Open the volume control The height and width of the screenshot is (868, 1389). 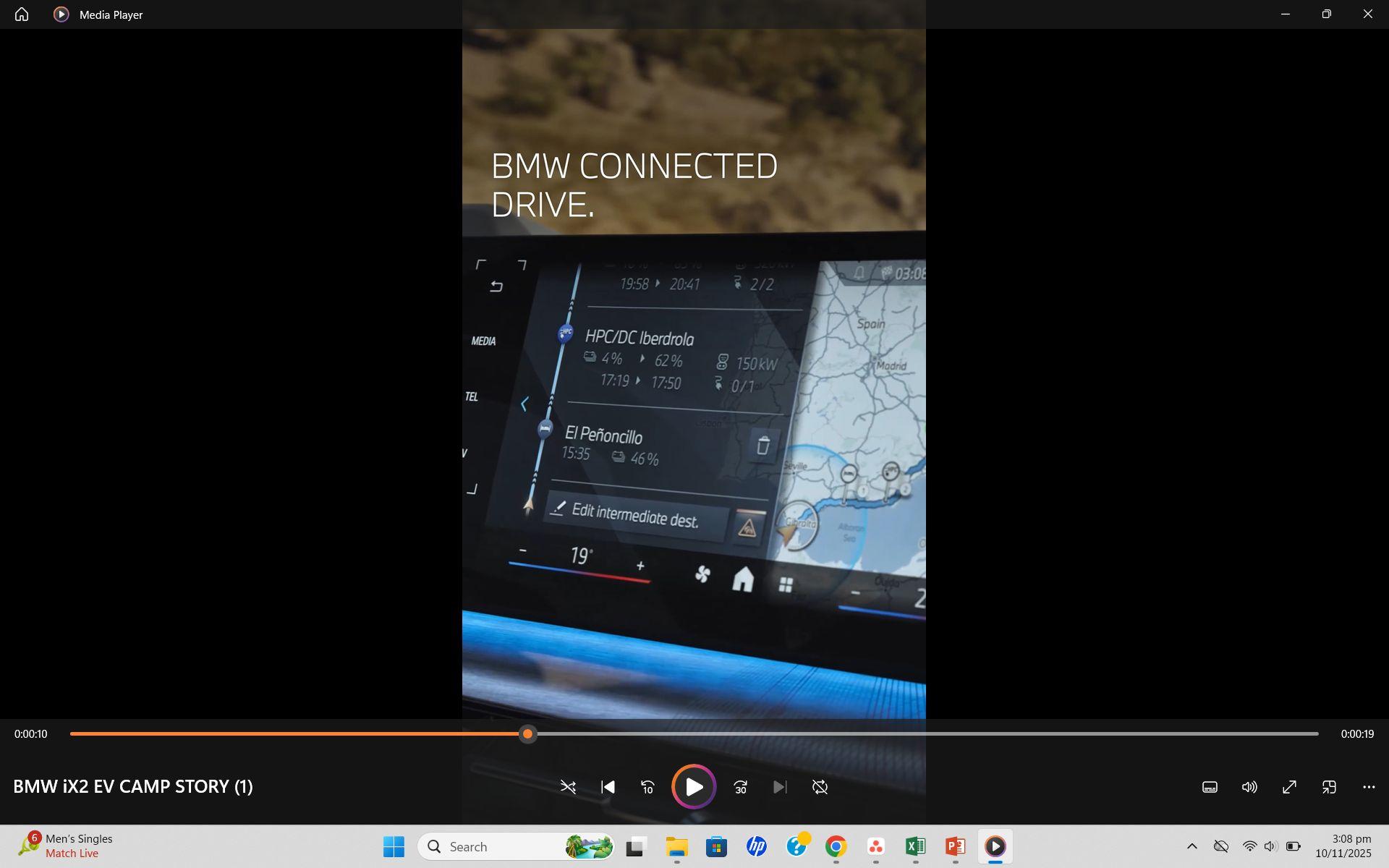(1249, 787)
